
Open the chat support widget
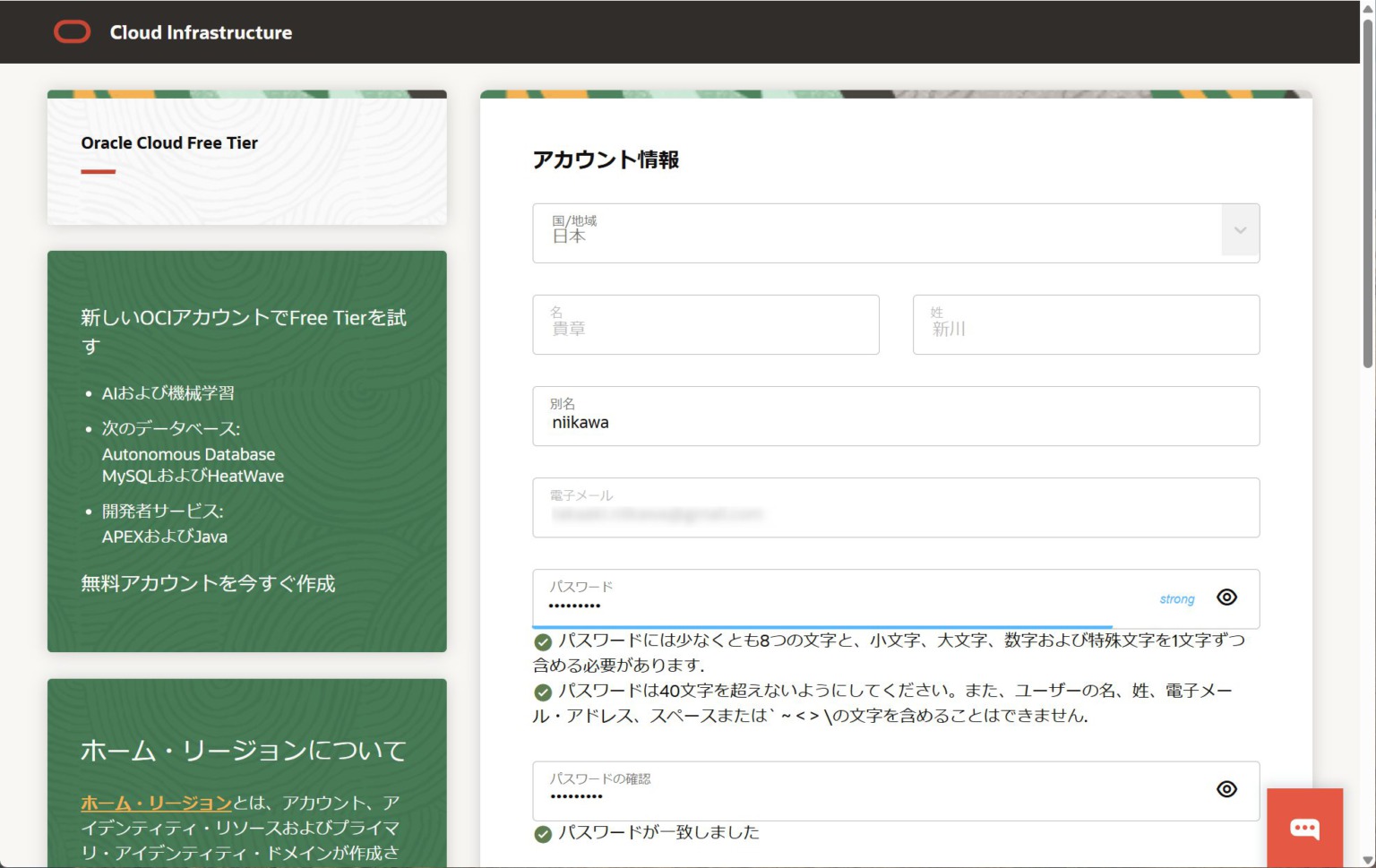(1305, 828)
